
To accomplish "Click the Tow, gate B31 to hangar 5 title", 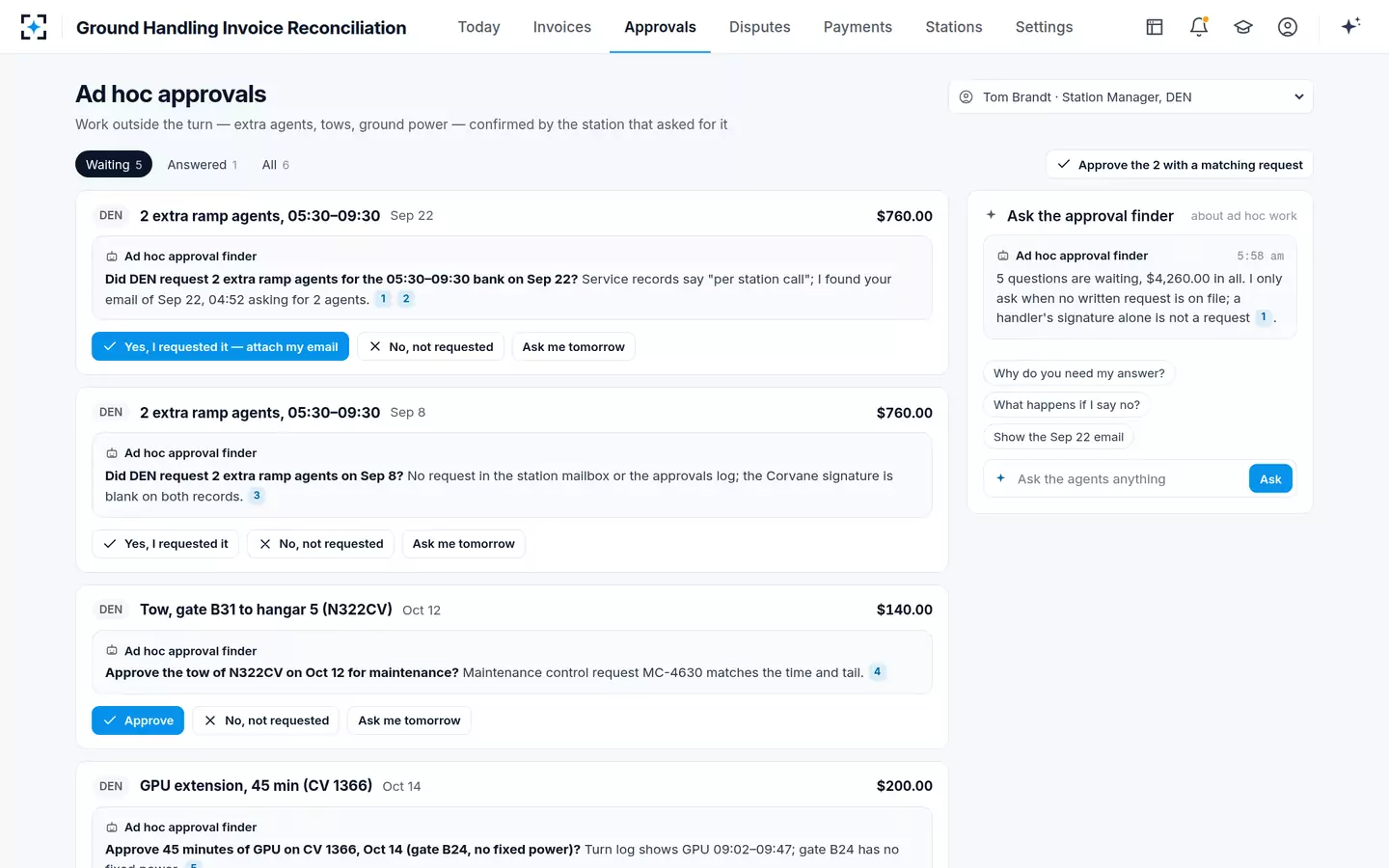I will [x=266, y=610].
